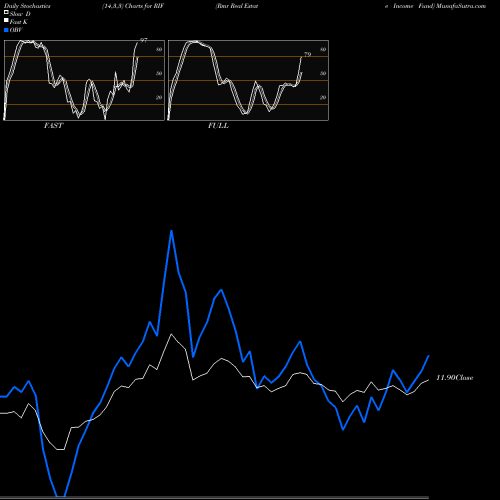This screenshot has width=500, height=500.
Task: Click the FAST stochastic chart panel
Action: (84, 80)
